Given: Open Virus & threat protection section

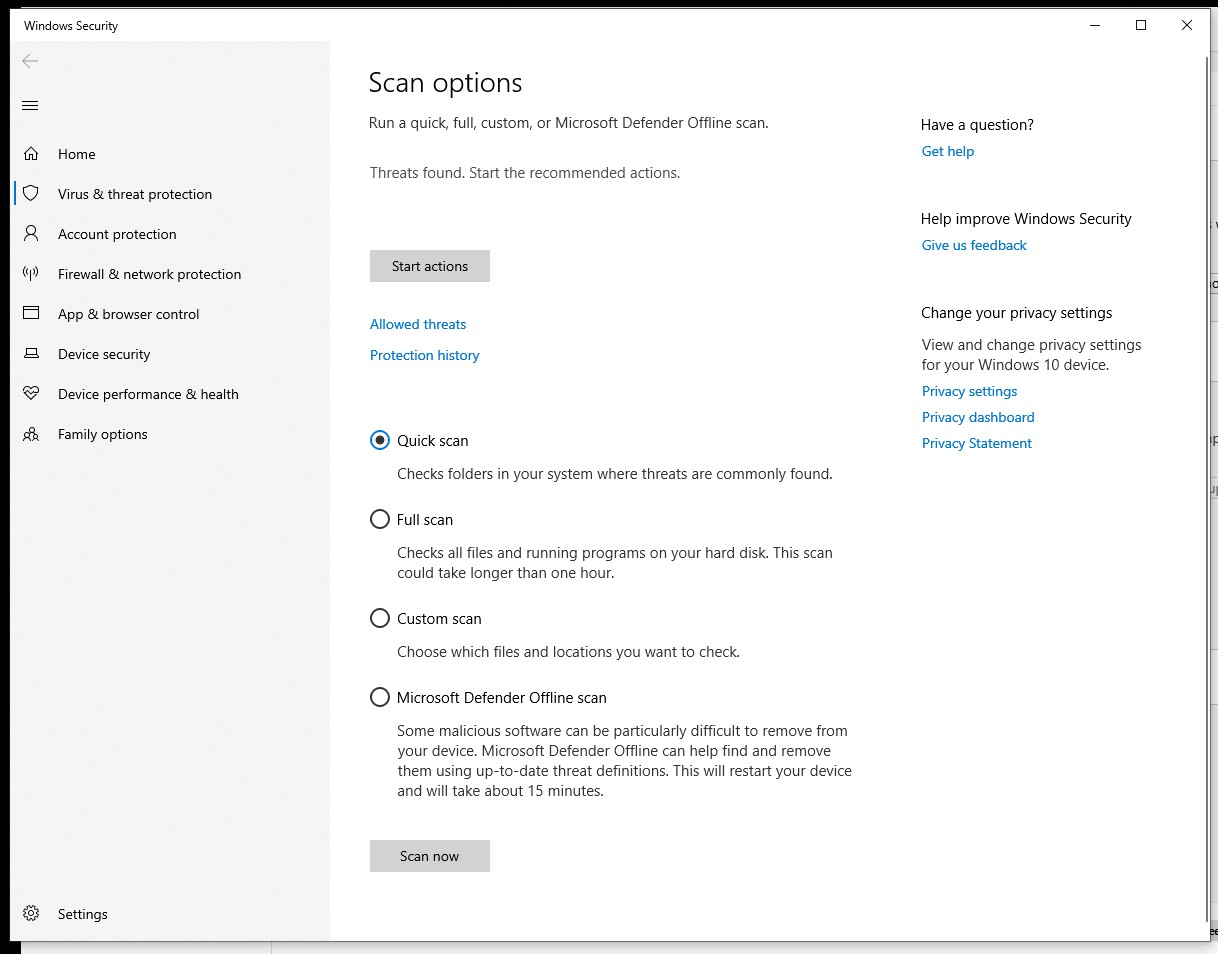Looking at the screenshot, I should point(172,194).
